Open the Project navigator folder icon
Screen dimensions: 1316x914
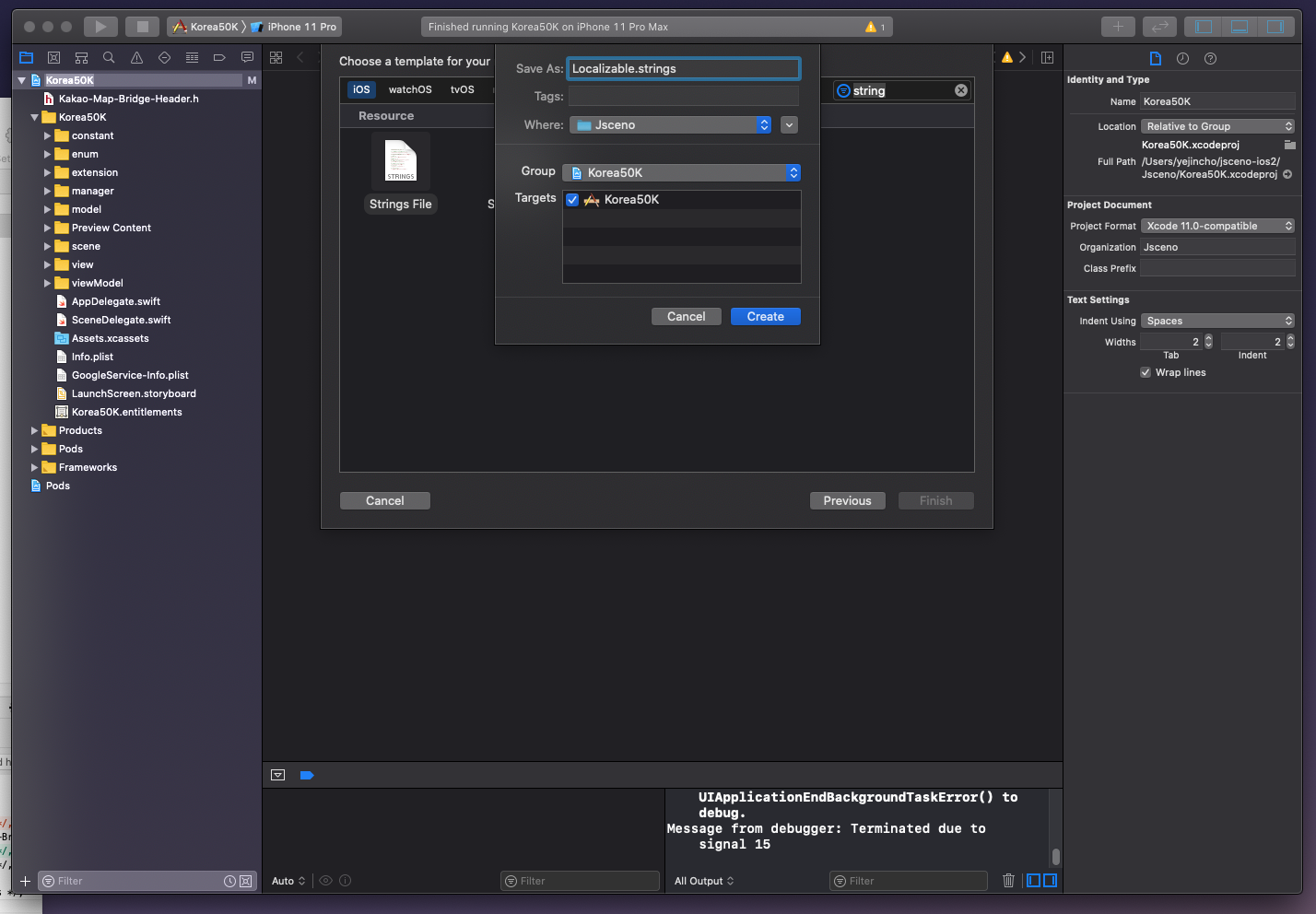(x=27, y=57)
